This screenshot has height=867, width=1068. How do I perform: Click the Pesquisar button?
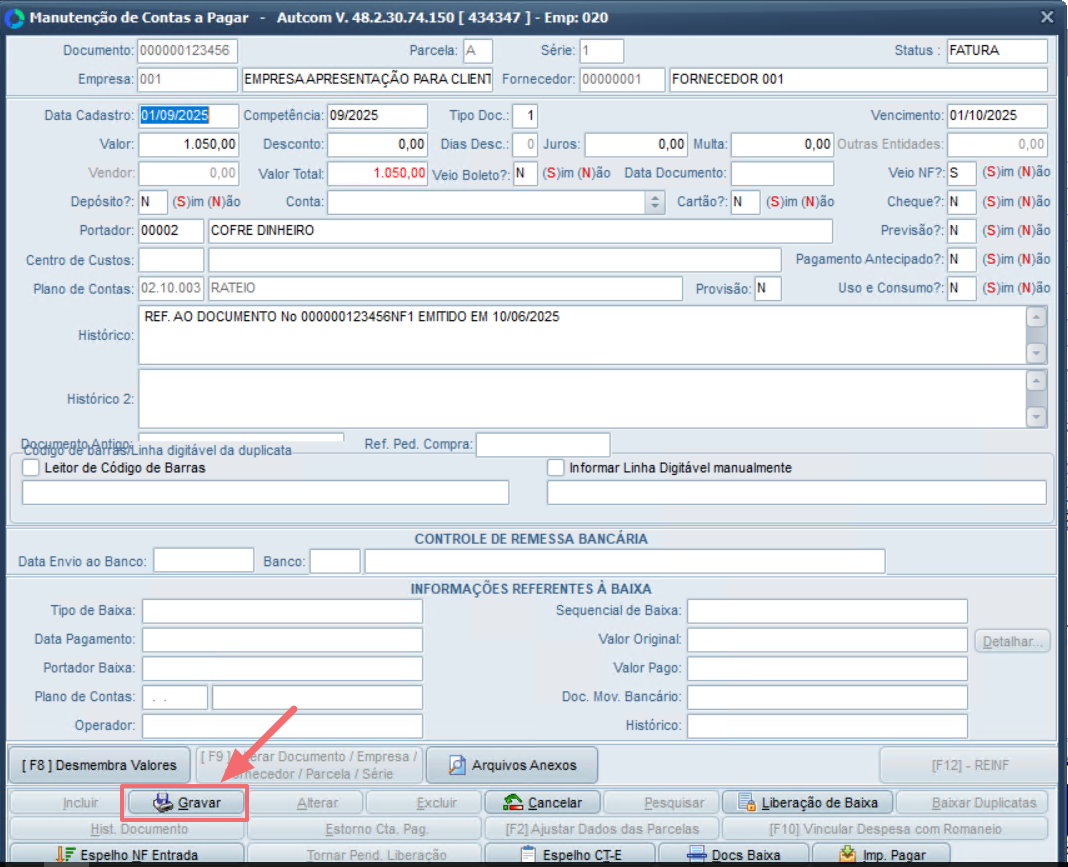(x=661, y=802)
